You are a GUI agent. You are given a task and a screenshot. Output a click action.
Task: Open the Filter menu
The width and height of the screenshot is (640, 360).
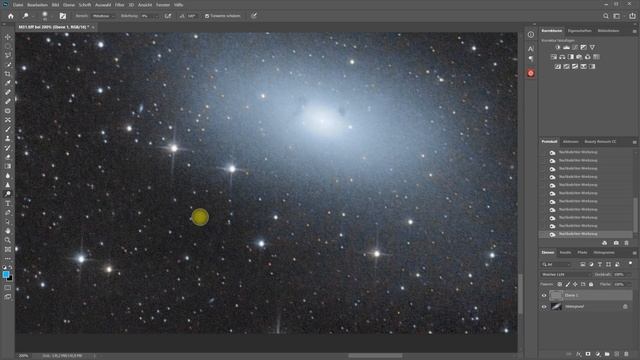pyautogui.click(x=119, y=5)
